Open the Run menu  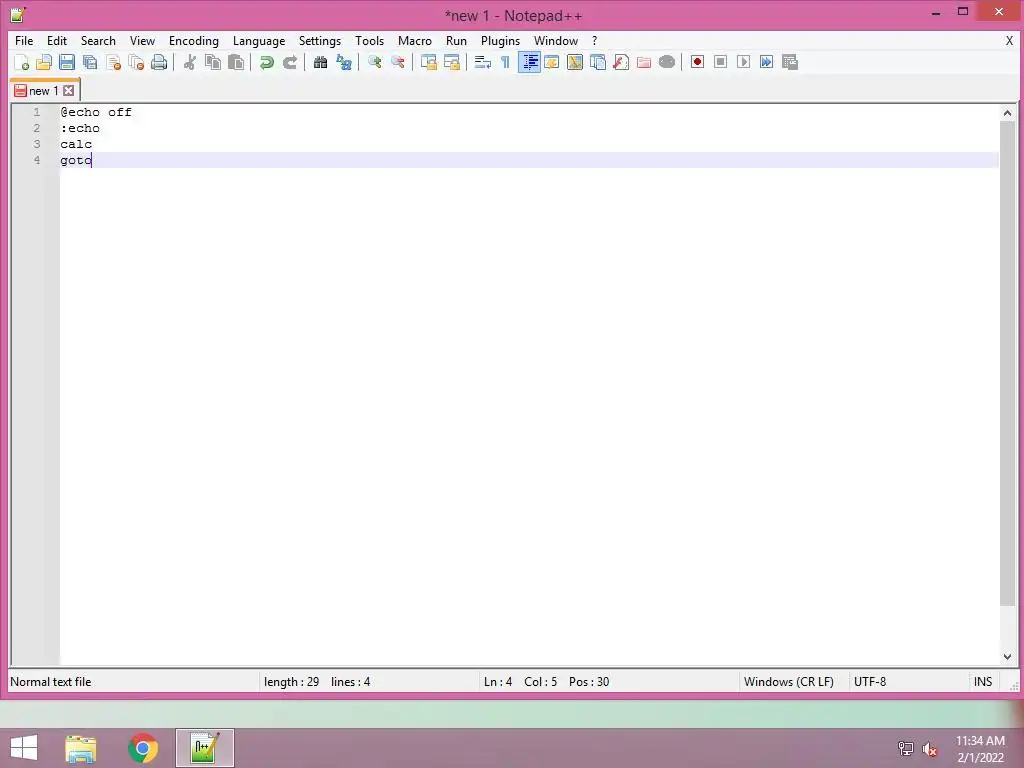tap(456, 40)
